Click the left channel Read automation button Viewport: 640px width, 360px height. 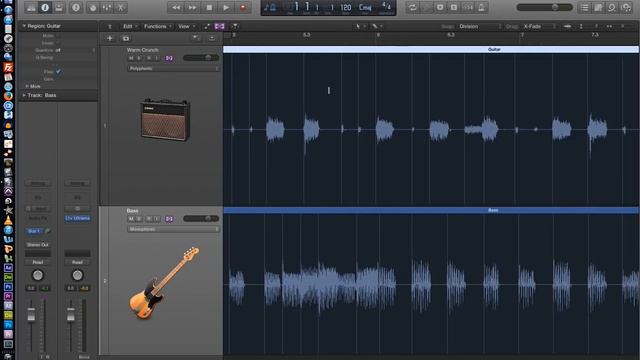click(38, 262)
